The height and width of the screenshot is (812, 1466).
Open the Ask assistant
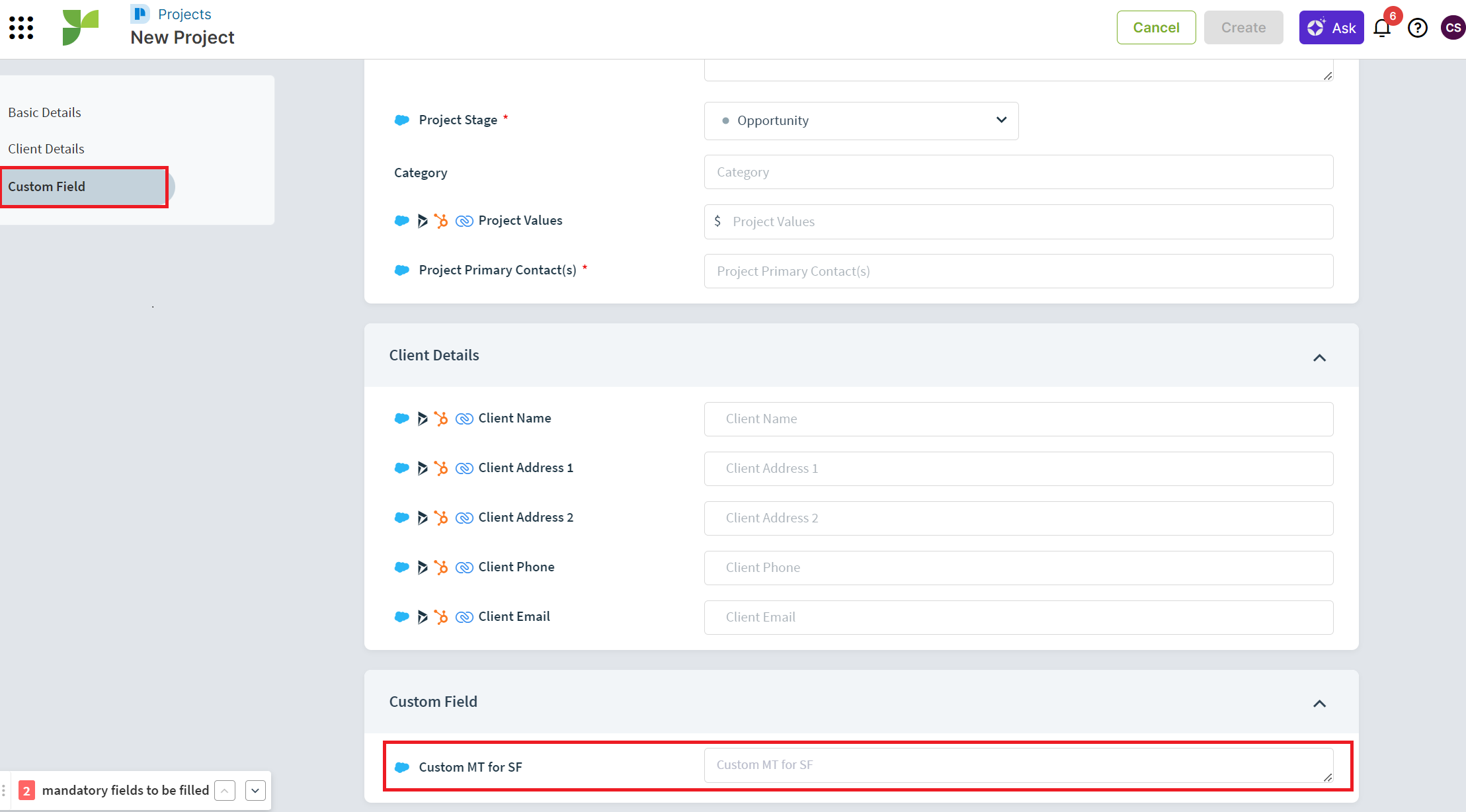(1331, 28)
